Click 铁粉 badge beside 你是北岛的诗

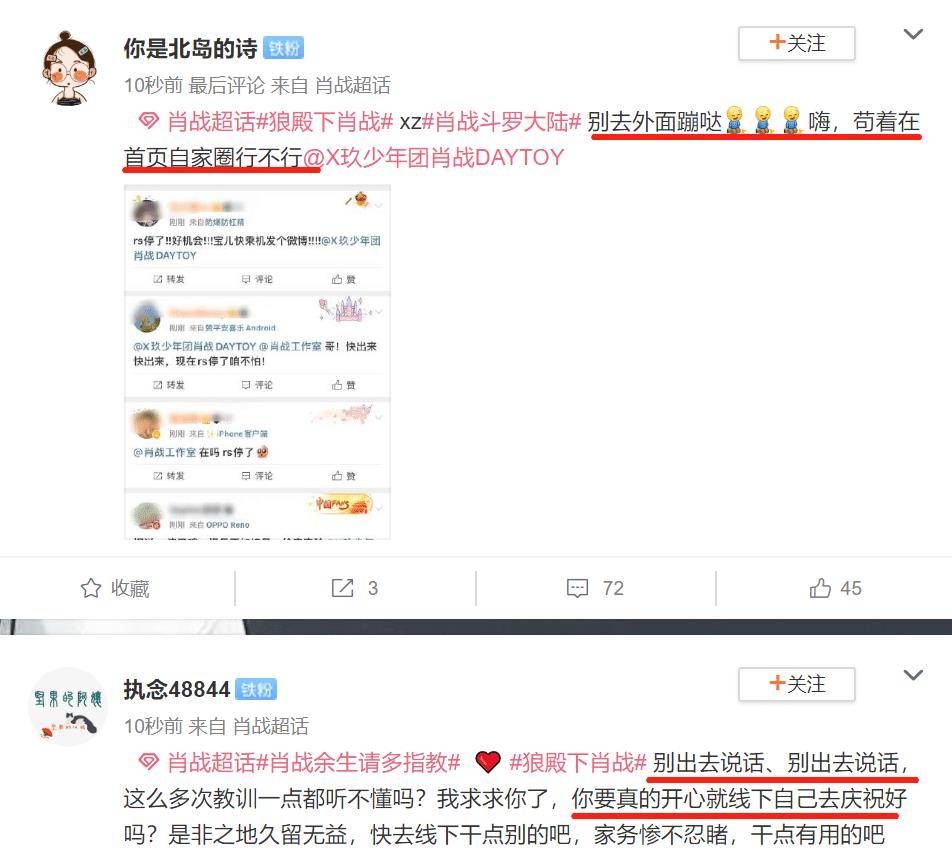tap(284, 49)
